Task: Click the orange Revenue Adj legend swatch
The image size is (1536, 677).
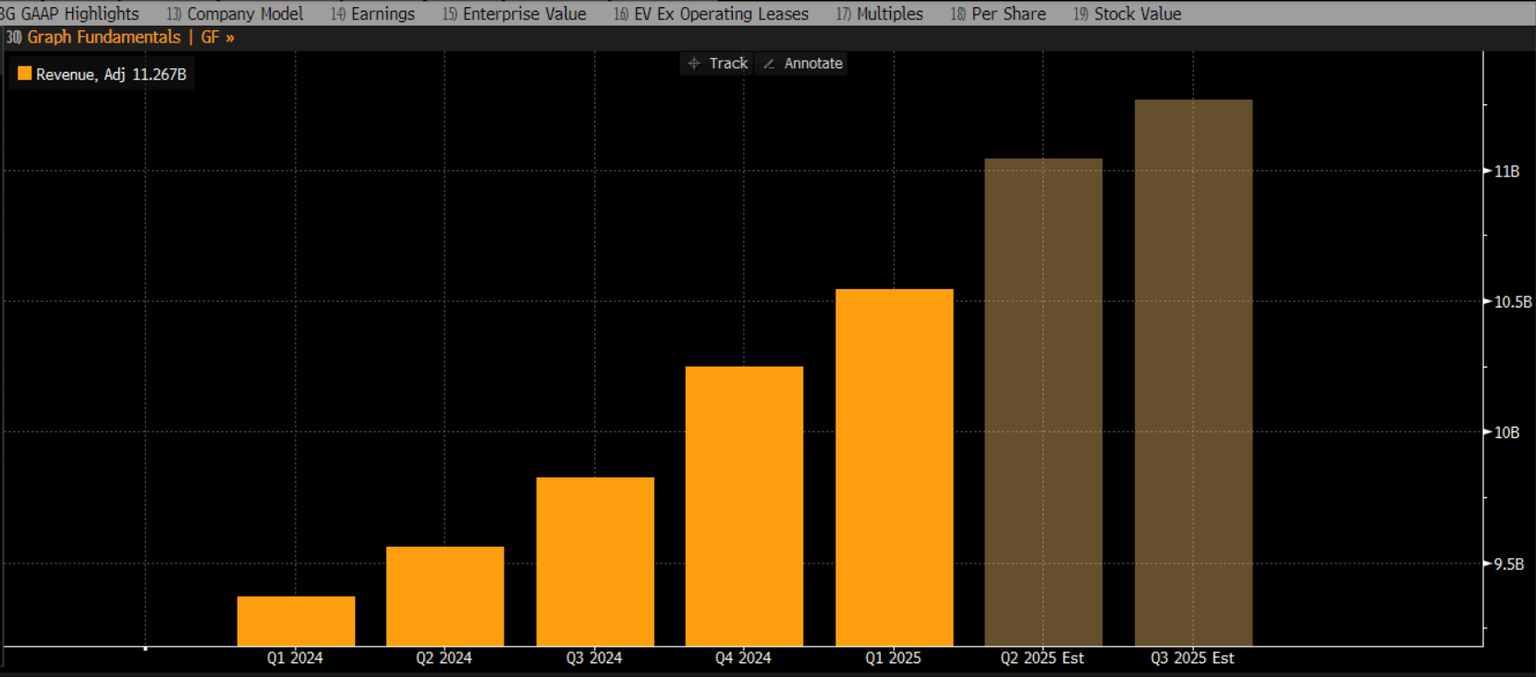Action: pos(25,74)
